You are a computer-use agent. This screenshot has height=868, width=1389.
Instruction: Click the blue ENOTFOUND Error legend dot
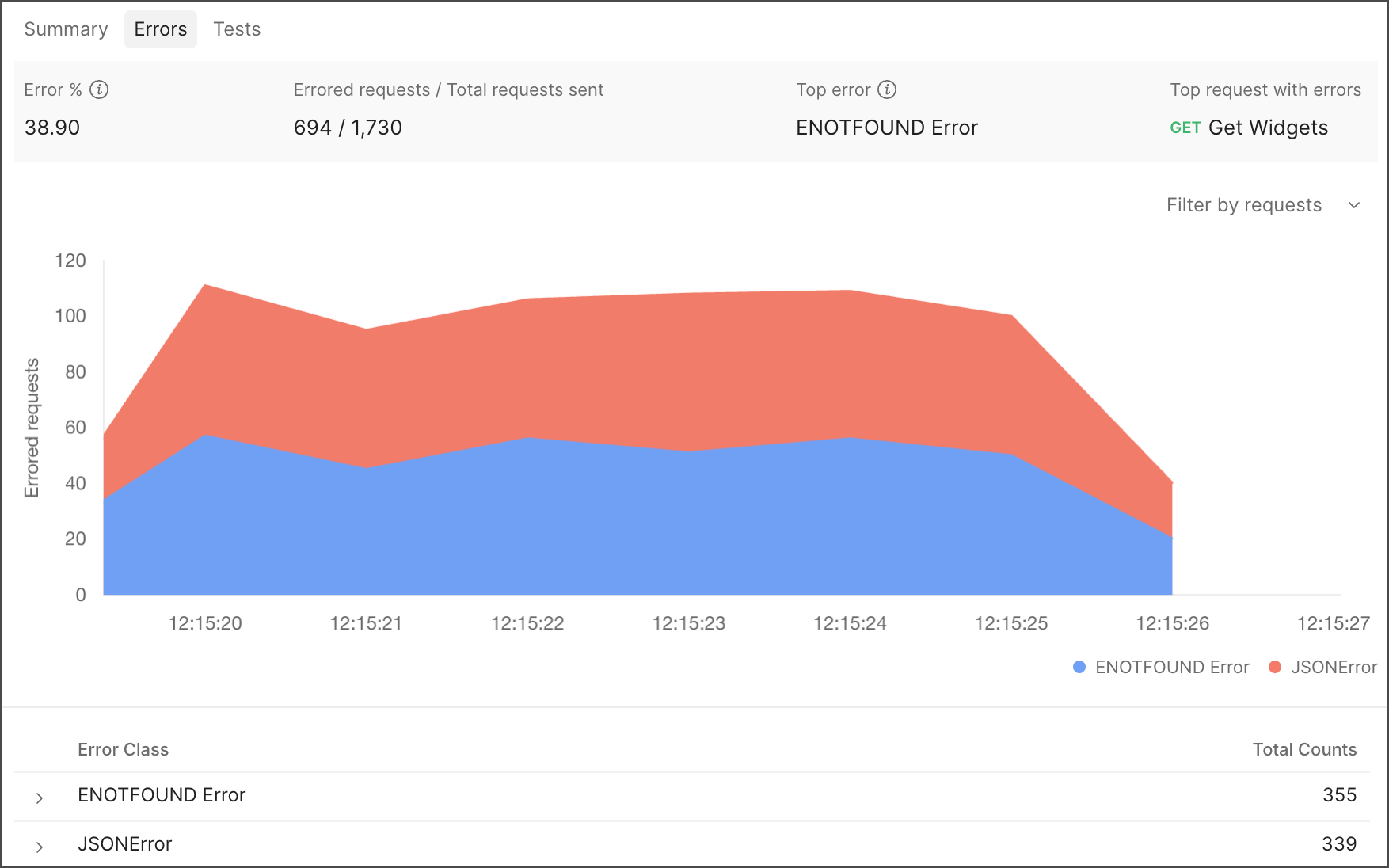(x=1078, y=667)
